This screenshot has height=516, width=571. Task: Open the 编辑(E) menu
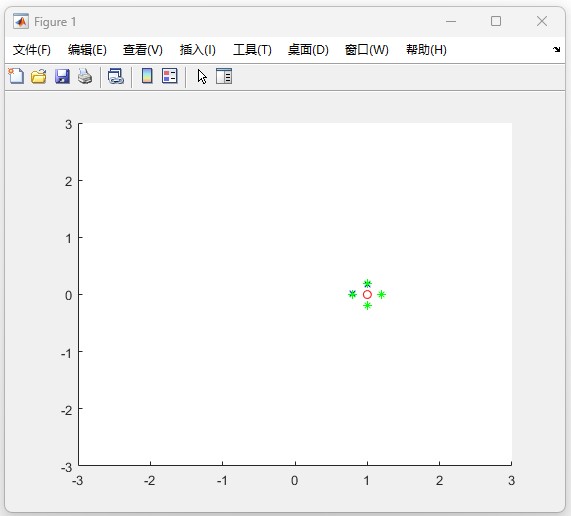click(x=87, y=50)
